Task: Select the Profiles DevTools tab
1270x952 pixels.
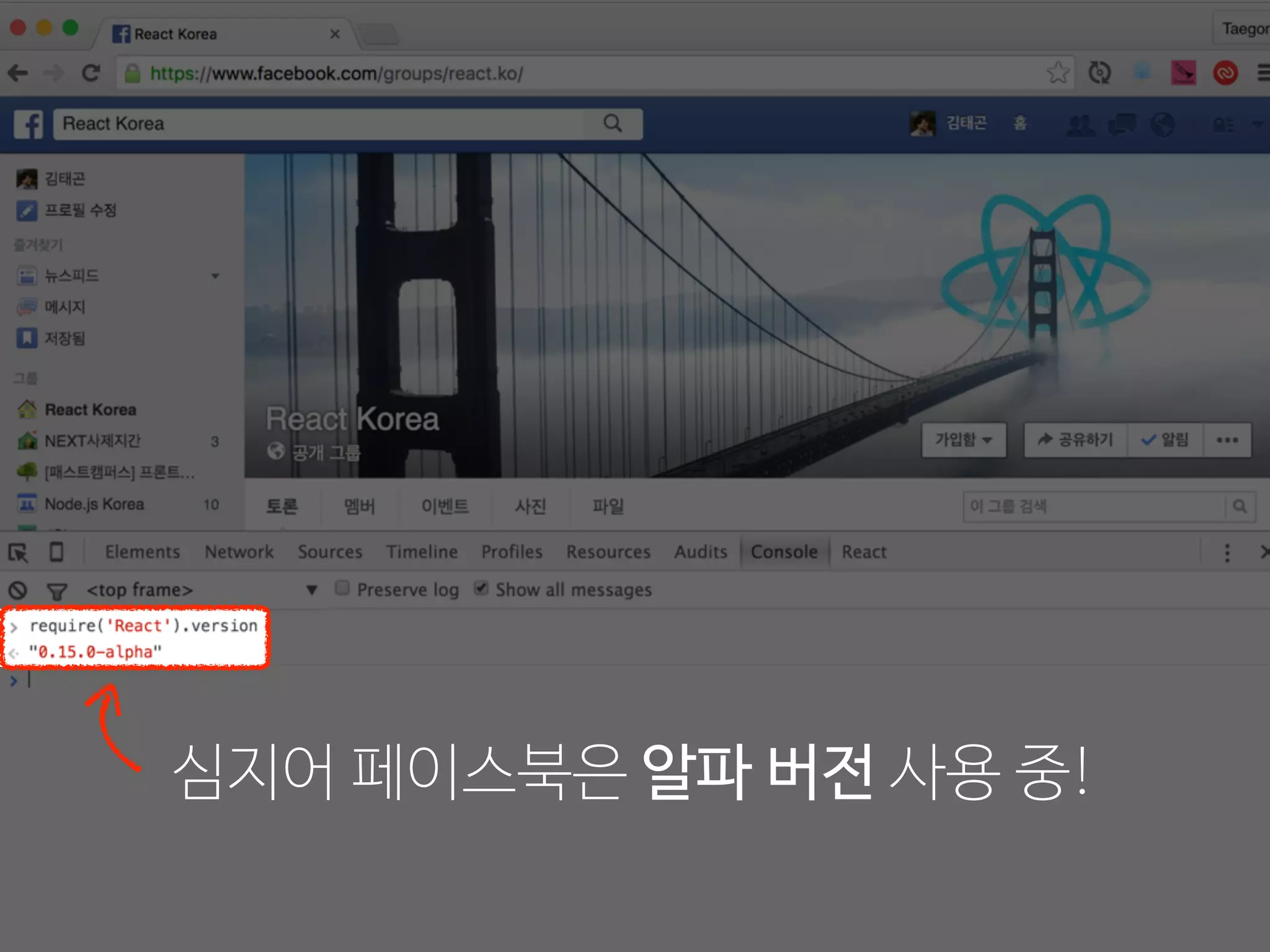Action: 512,552
